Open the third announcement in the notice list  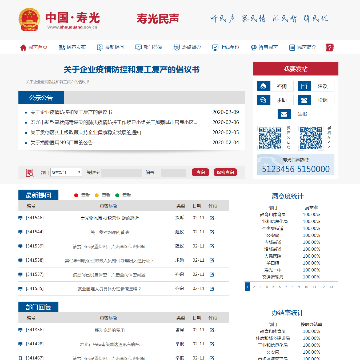click(x=86, y=133)
